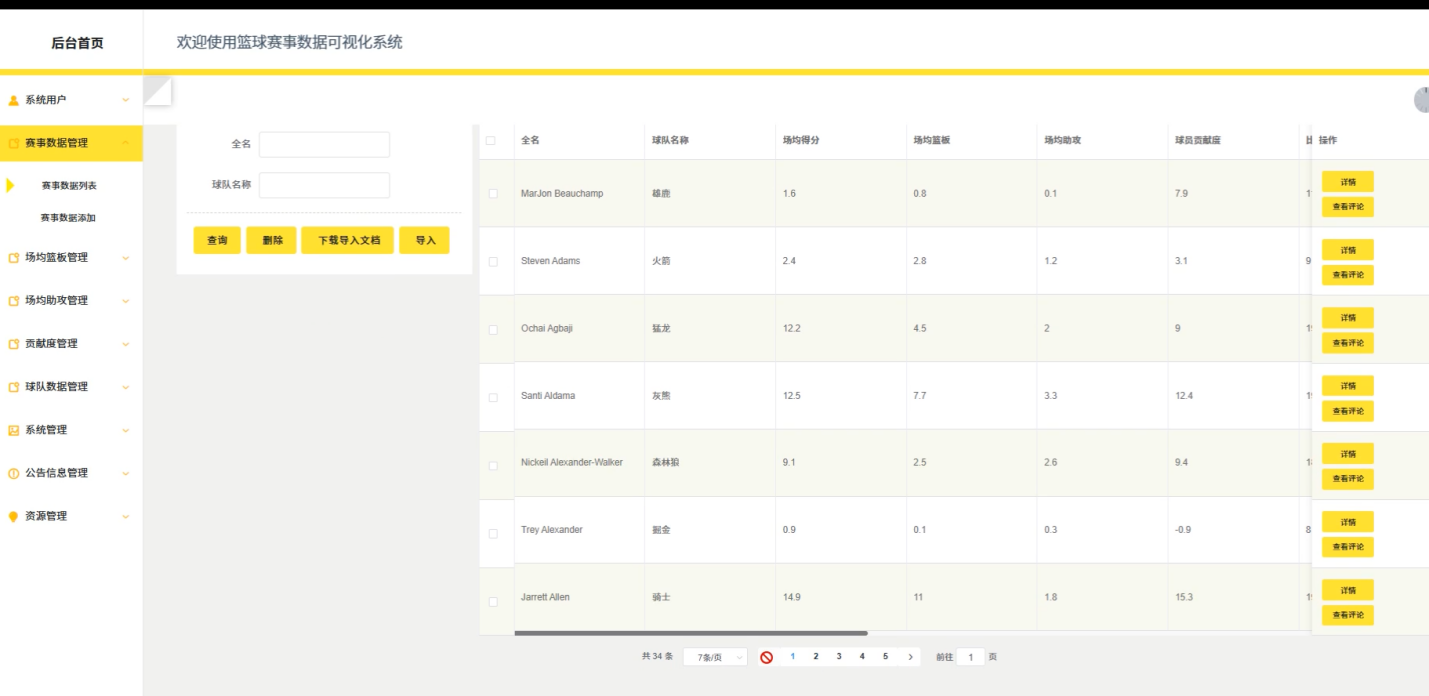
Task: Select the 球队数据管理 menu label
Action: coord(56,387)
